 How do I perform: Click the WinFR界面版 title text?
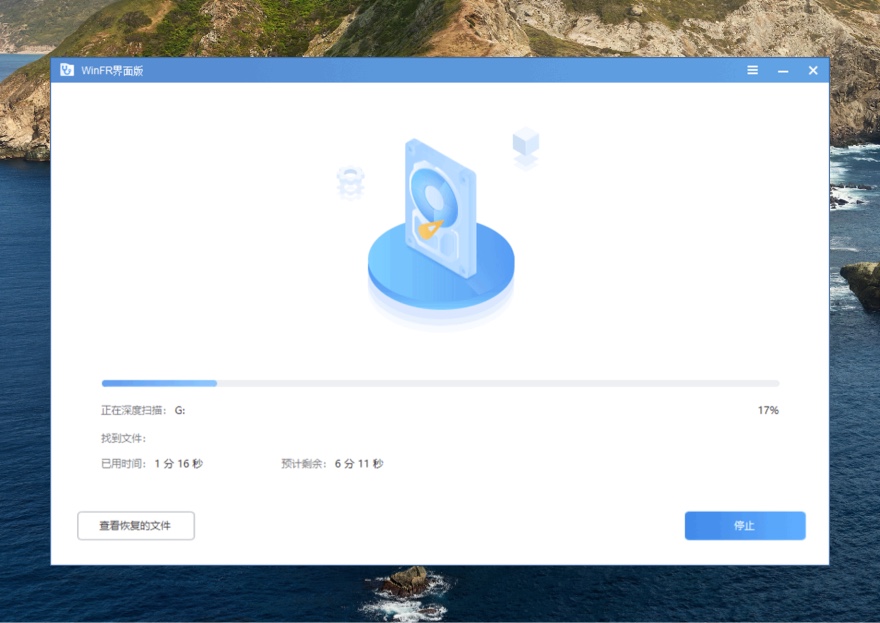[x=113, y=70]
